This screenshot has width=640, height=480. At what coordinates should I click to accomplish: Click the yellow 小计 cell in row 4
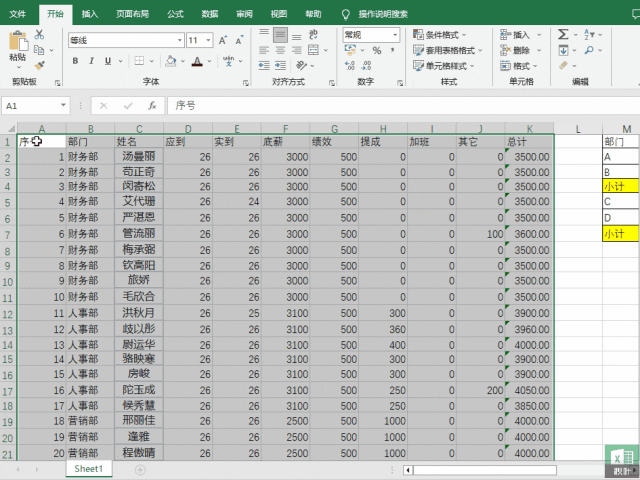click(620, 187)
